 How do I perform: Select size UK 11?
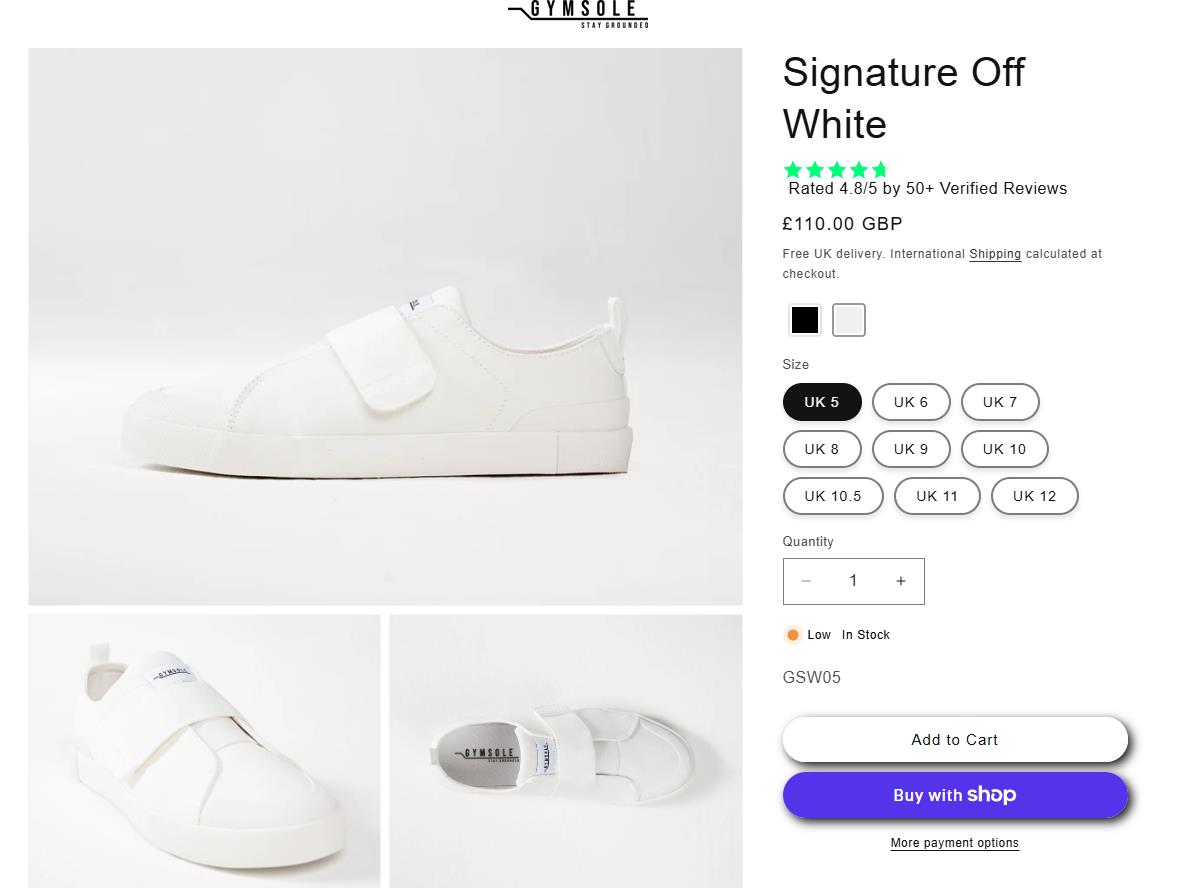(x=937, y=496)
